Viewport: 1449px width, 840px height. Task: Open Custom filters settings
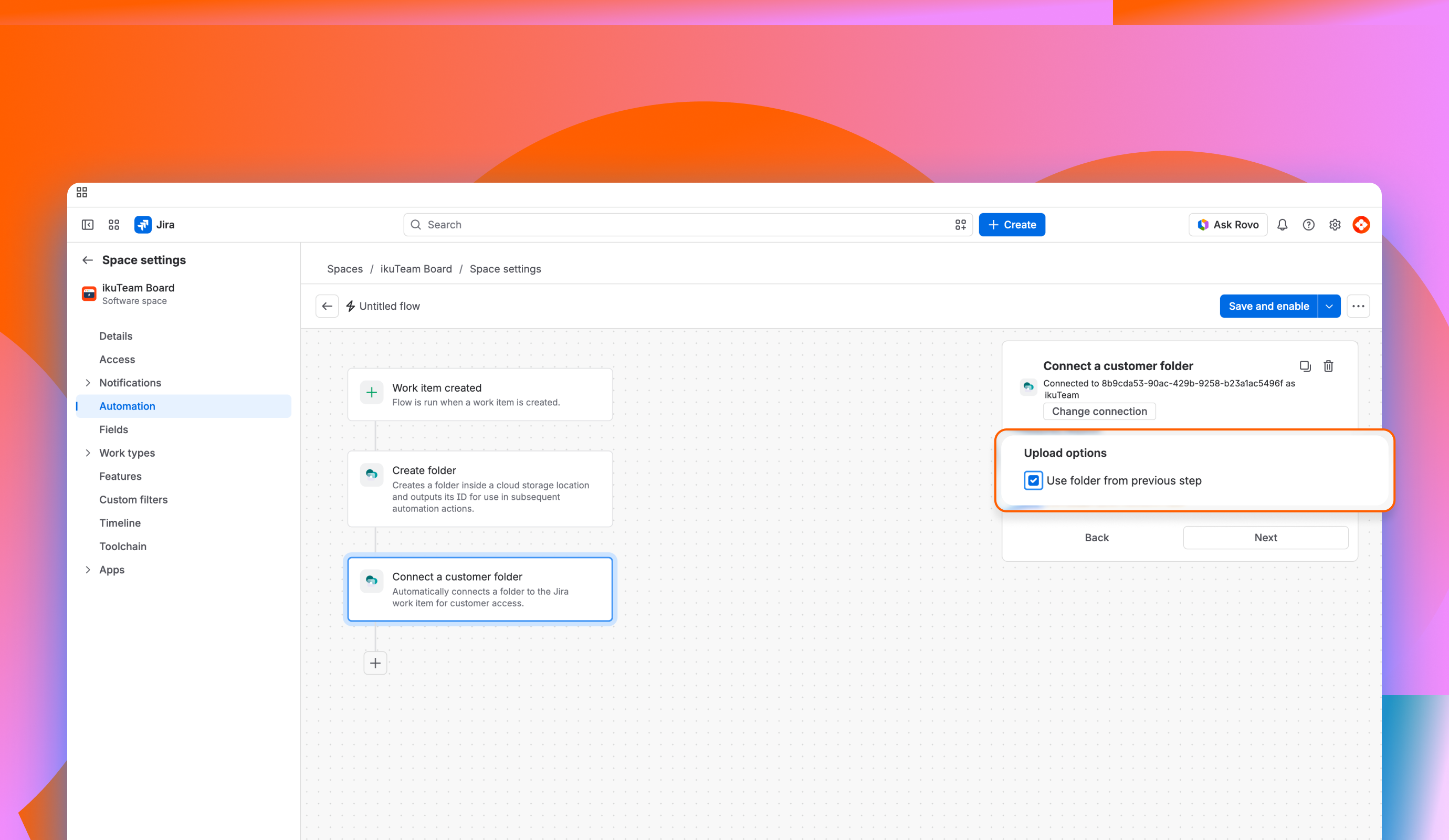[x=133, y=500]
